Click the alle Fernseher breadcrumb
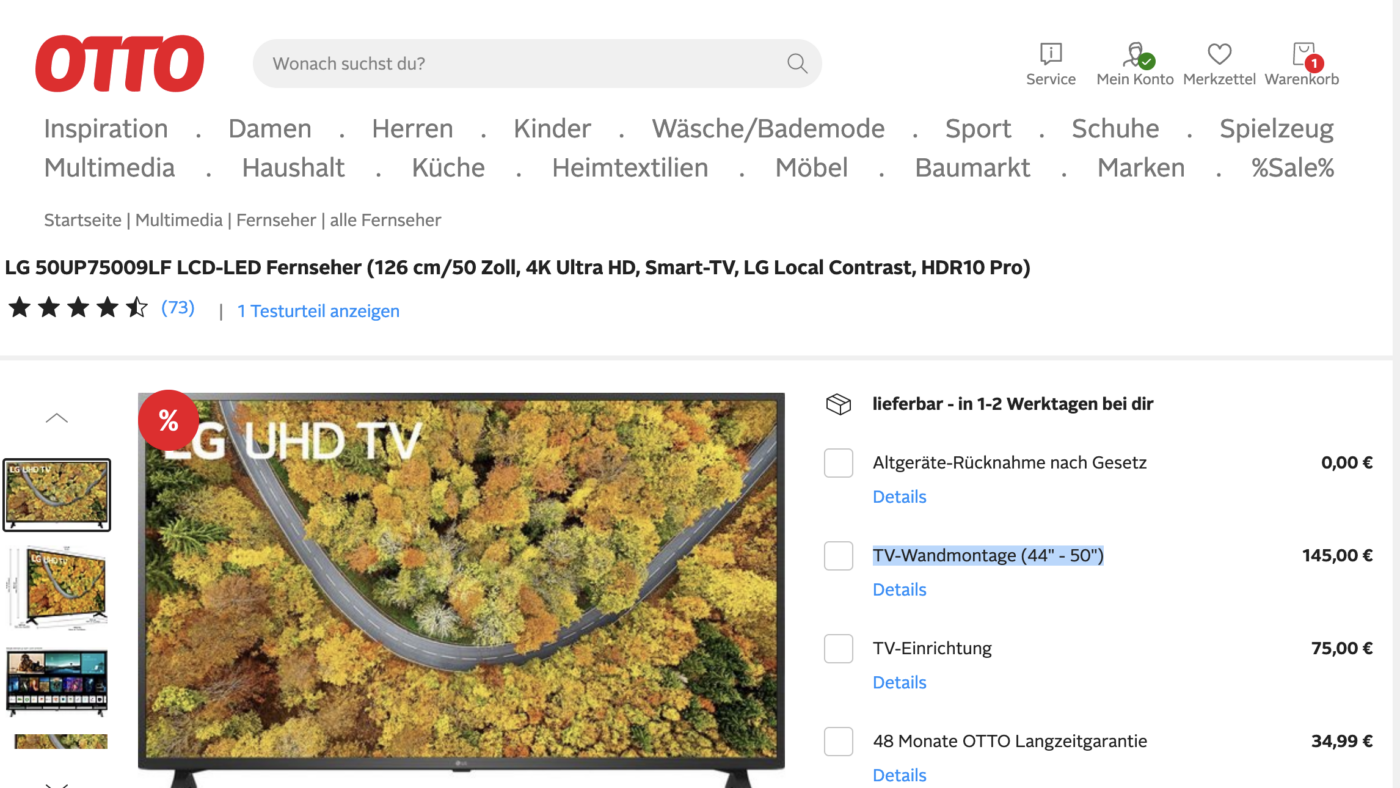The image size is (1400, 788). click(386, 220)
